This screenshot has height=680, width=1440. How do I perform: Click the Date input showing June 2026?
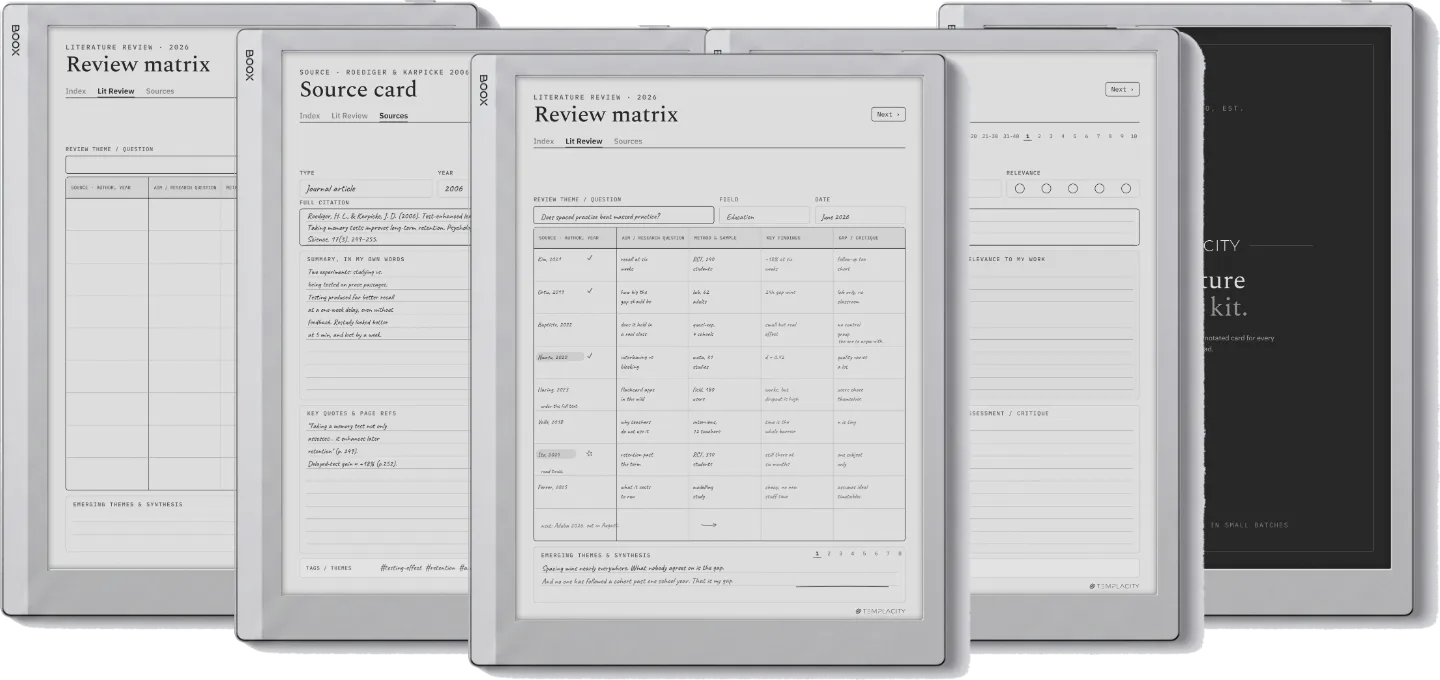pyautogui.click(x=860, y=215)
